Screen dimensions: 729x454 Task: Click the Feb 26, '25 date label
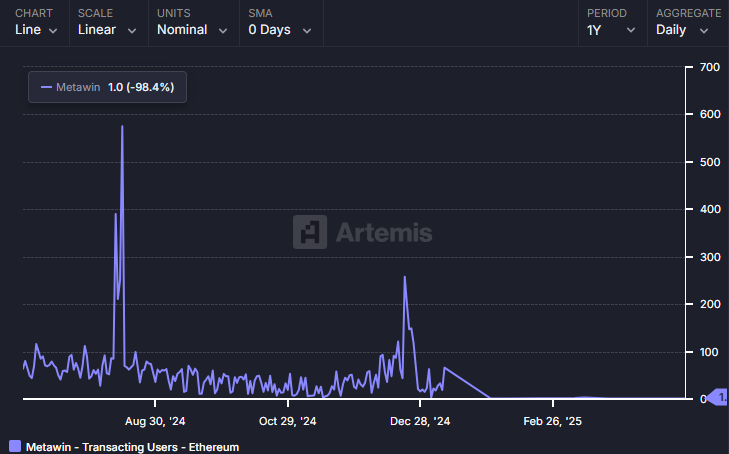[x=552, y=421]
